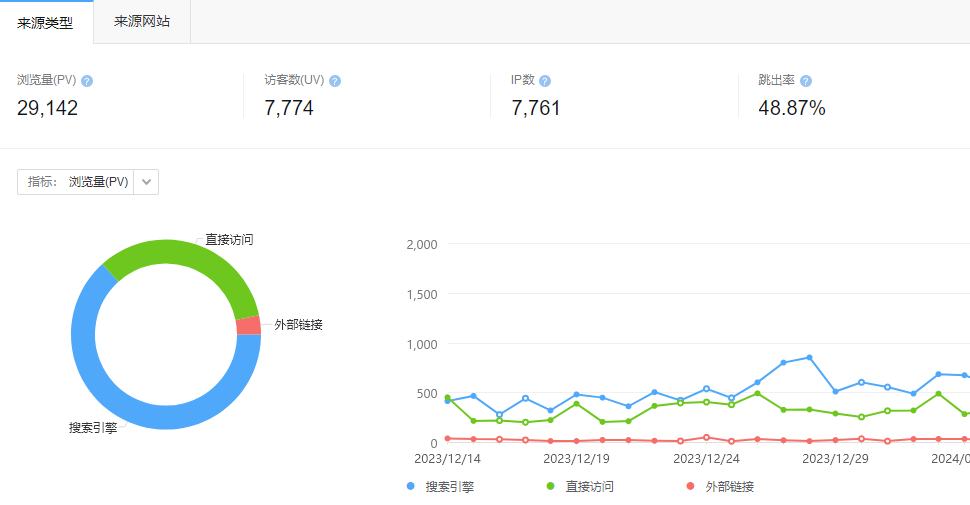Open the 指标 浏览量(PV) dropdown
970x505 pixels.
pyautogui.click(x=88, y=182)
